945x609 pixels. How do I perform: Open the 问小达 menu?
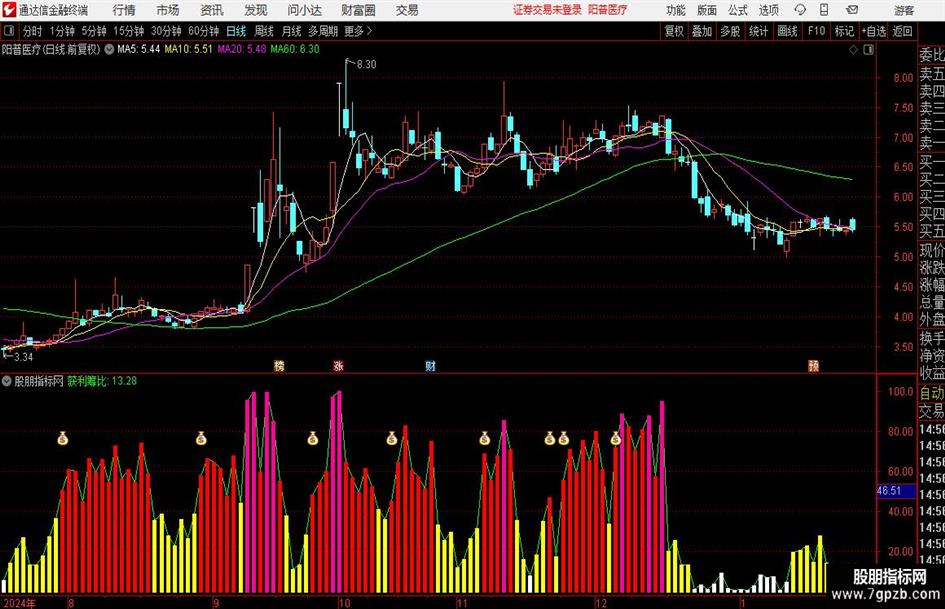pyautogui.click(x=304, y=10)
